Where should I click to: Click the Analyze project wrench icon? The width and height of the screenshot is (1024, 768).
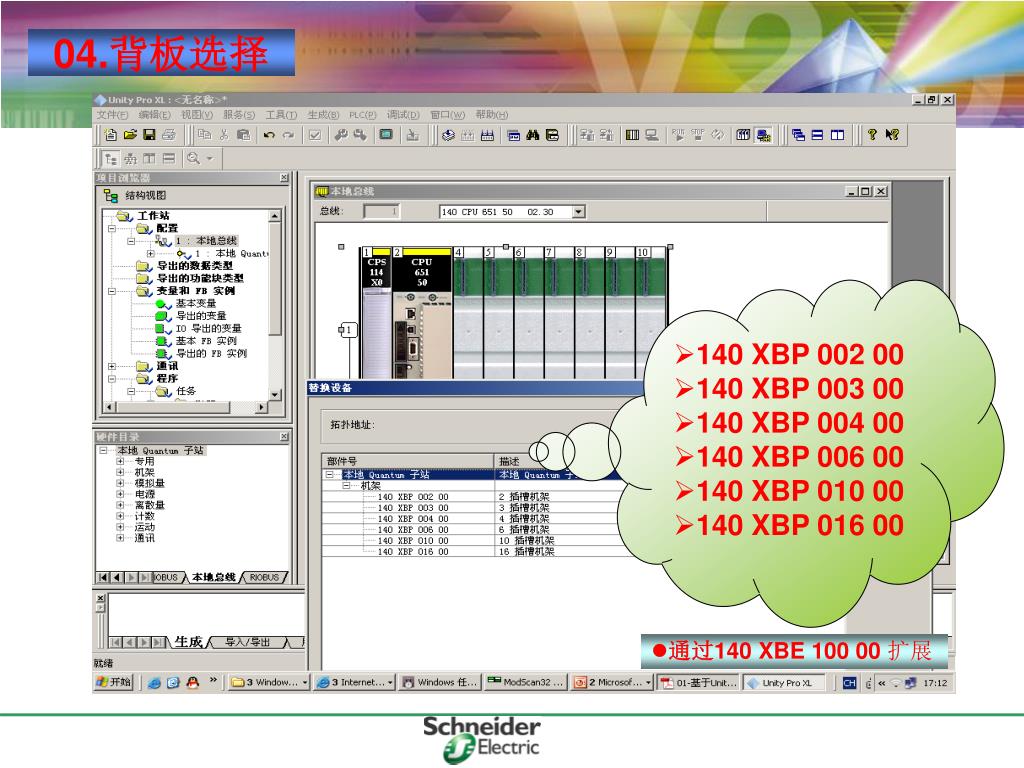(340, 135)
